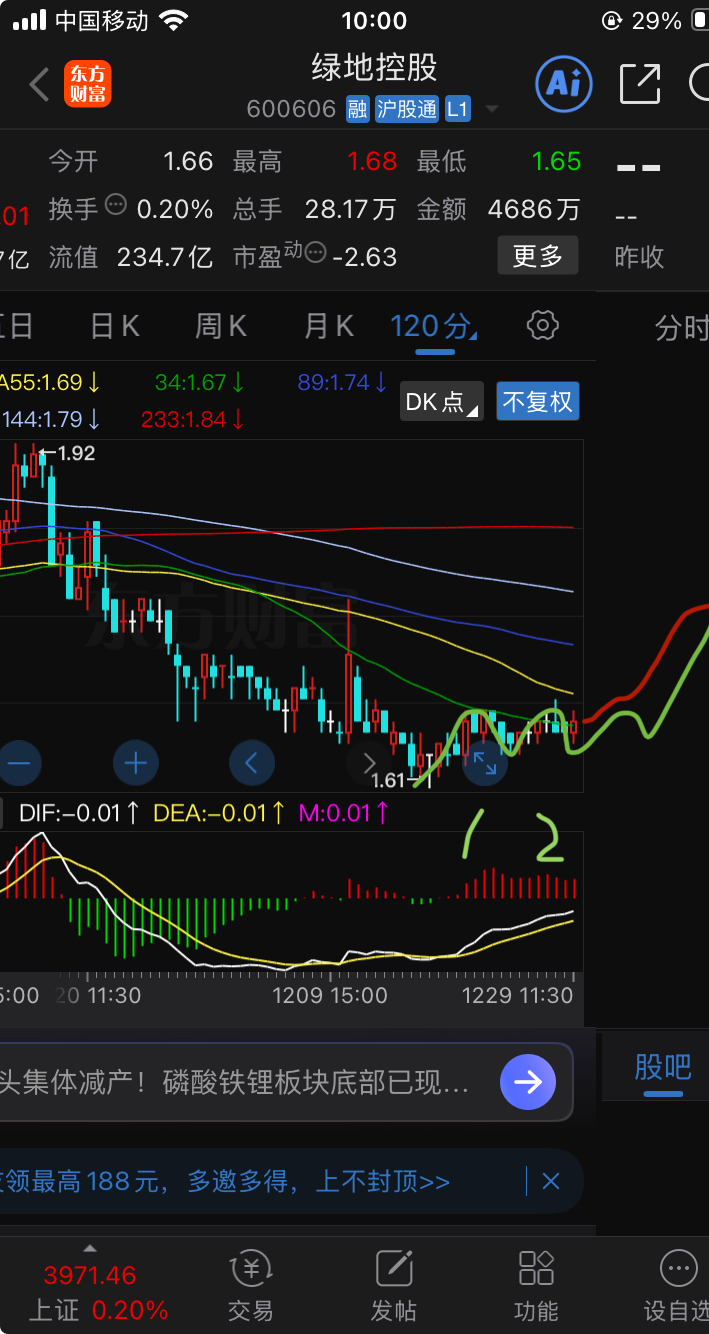This screenshot has width=709, height=1334.
Task: Tap the 600606 stock code
Action: [291, 109]
